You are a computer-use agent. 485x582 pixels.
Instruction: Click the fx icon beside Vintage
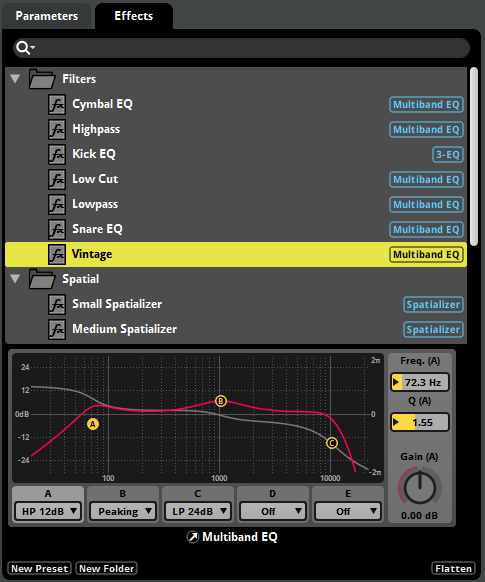pyautogui.click(x=57, y=254)
